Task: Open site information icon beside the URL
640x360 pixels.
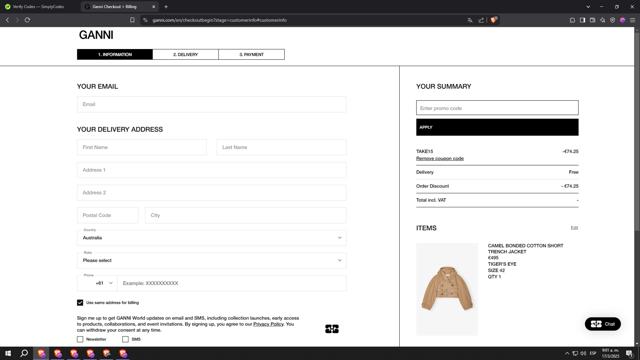Action: (x=145, y=20)
